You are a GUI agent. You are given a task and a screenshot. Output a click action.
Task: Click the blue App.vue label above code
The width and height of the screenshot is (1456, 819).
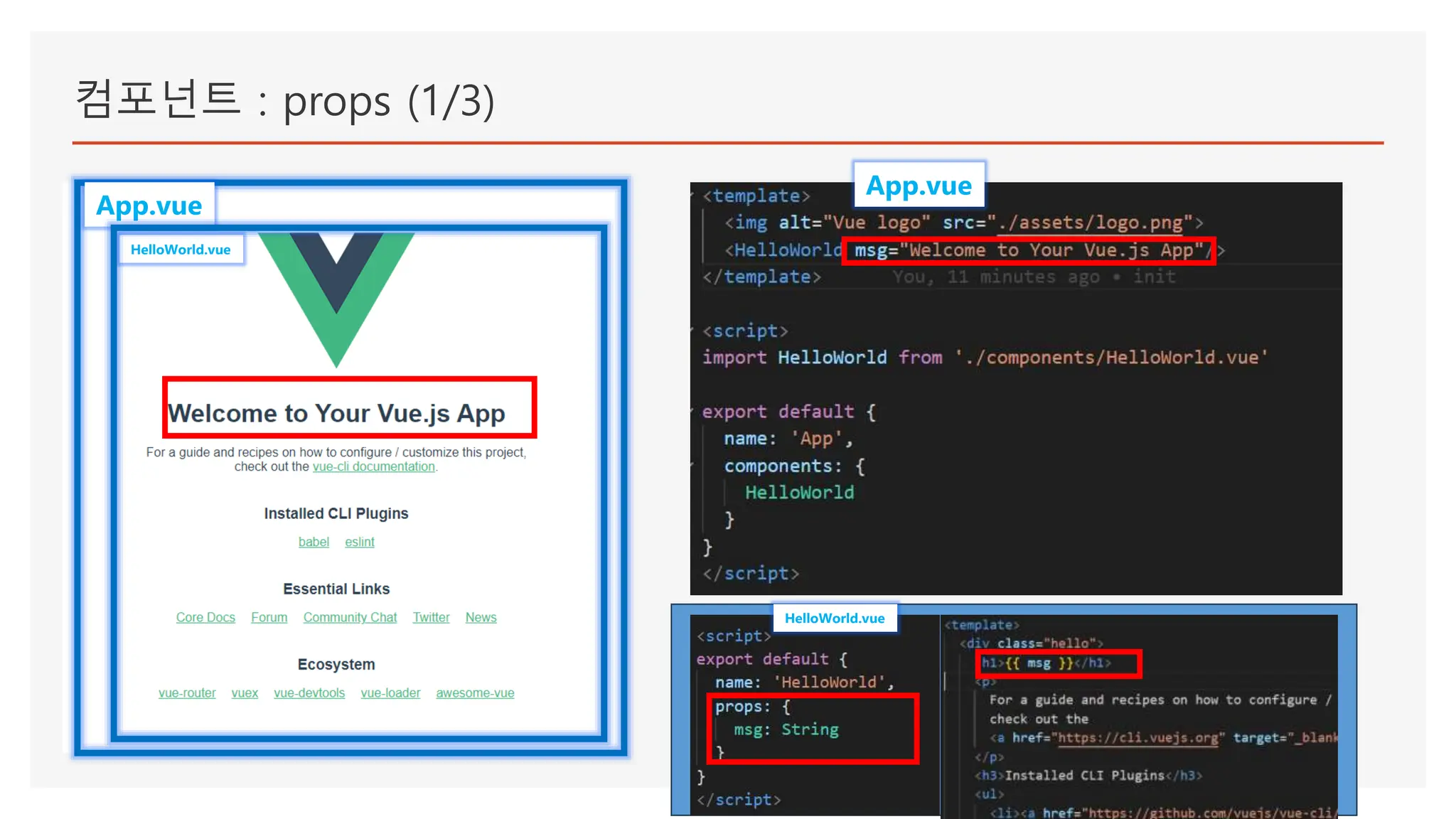tap(919, 186)
